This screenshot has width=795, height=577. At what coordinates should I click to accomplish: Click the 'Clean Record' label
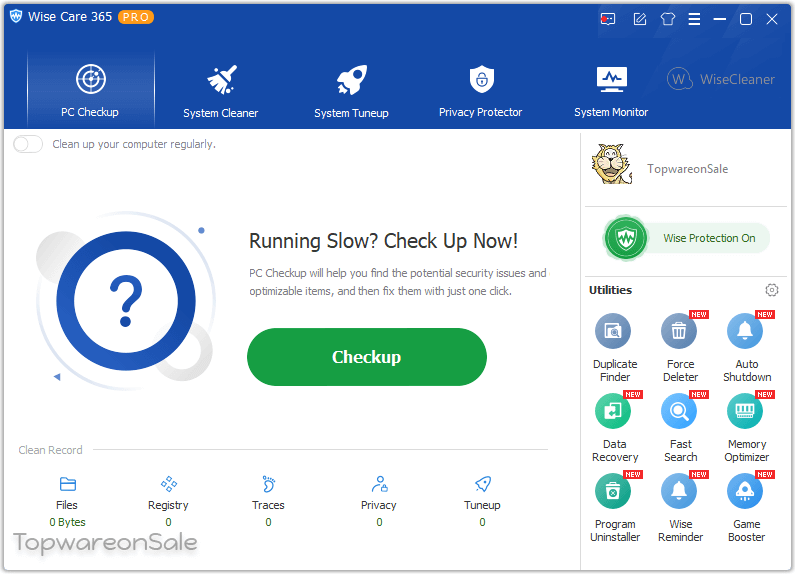click(x=50, y=450)
